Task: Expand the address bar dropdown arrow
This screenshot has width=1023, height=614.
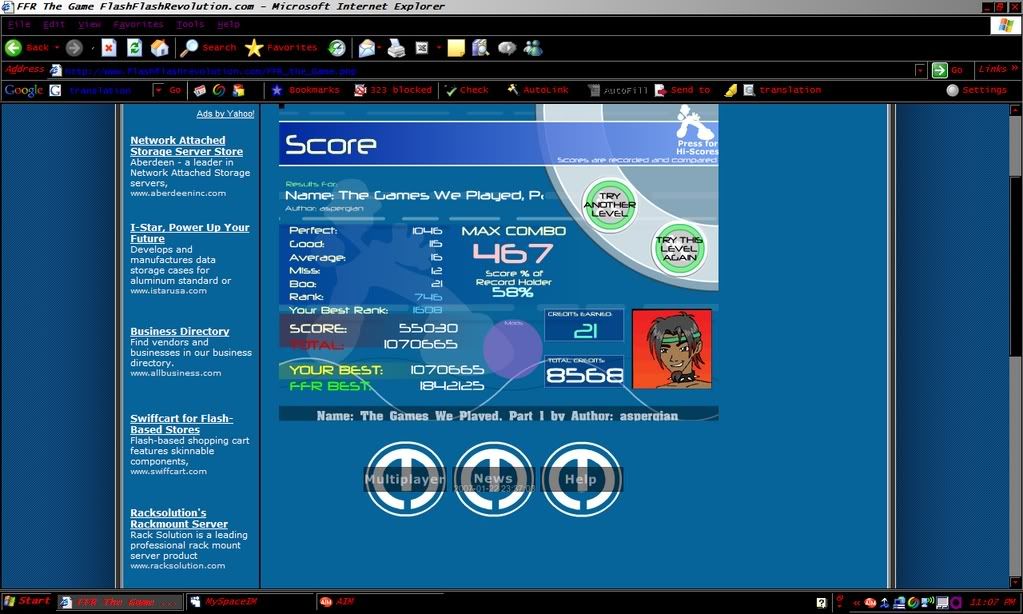Action: pos(920,70)
